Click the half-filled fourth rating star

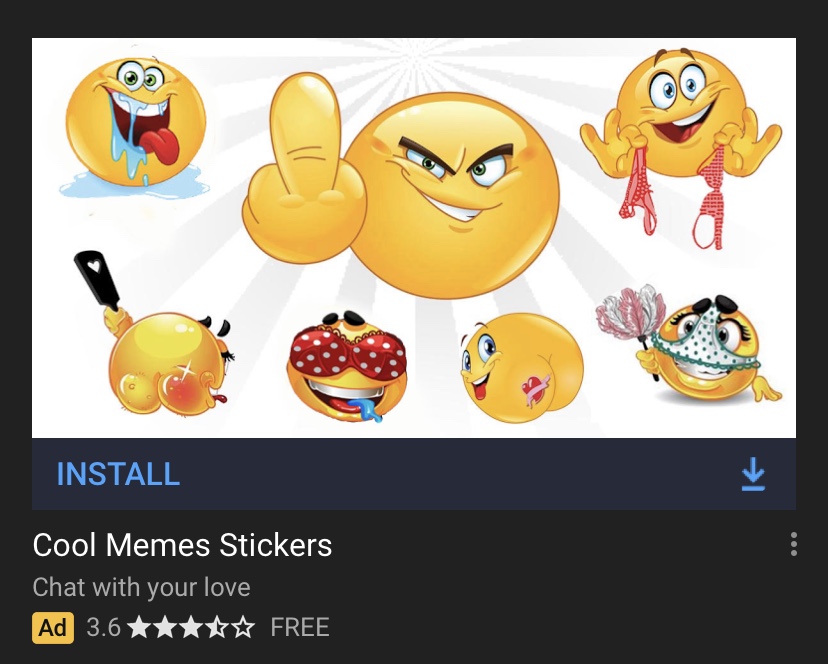pos(217,627)
